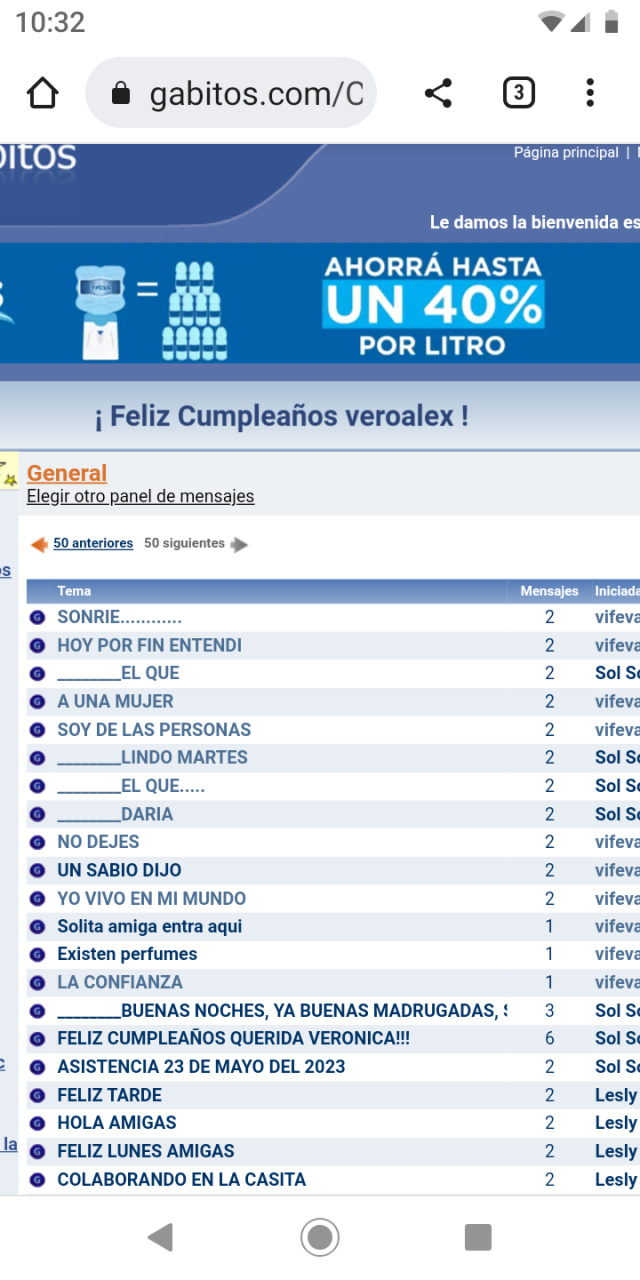Click the gray right arrow for next topics
Image resolution: width=640 pixels, height=1280 pixels.
(239, 544)
